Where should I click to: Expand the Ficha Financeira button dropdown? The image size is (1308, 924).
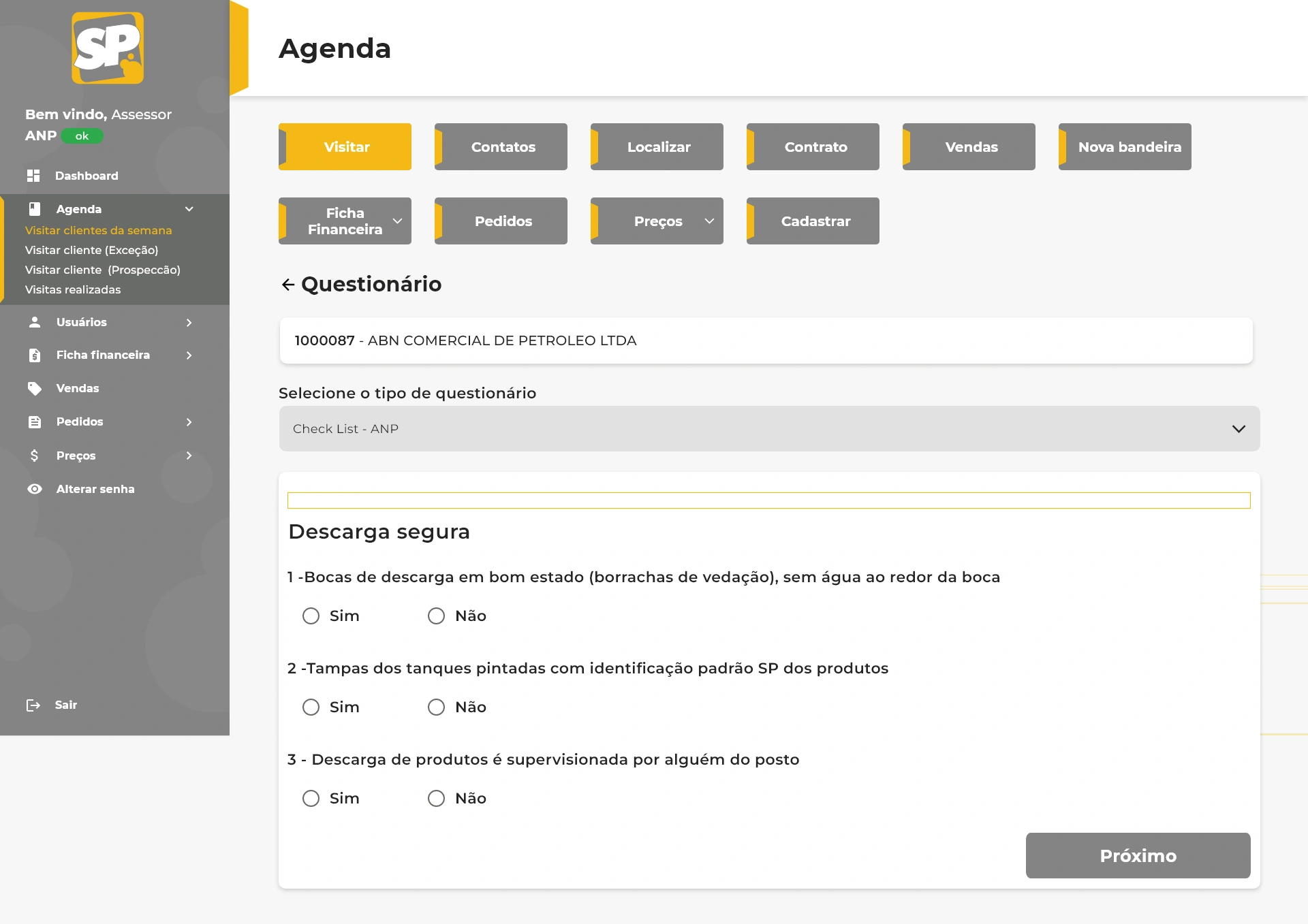[x=397, y=221]
